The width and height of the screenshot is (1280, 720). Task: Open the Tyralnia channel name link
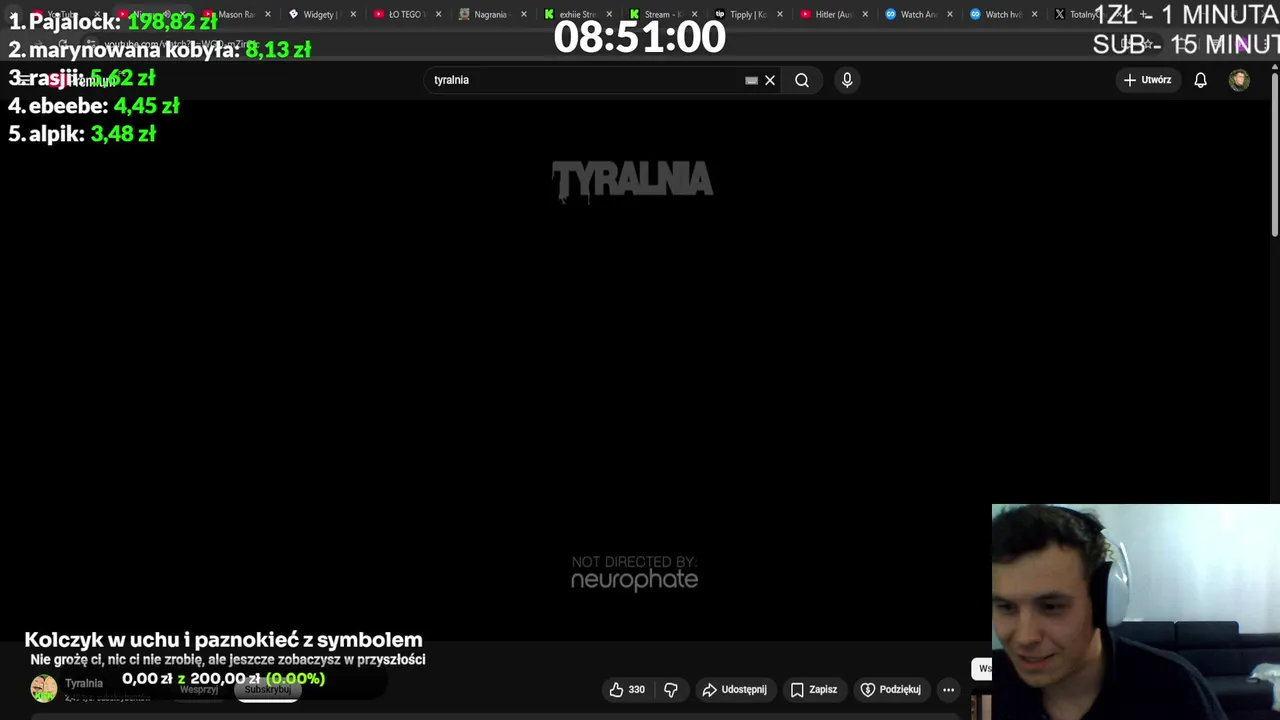click(84, 683)
